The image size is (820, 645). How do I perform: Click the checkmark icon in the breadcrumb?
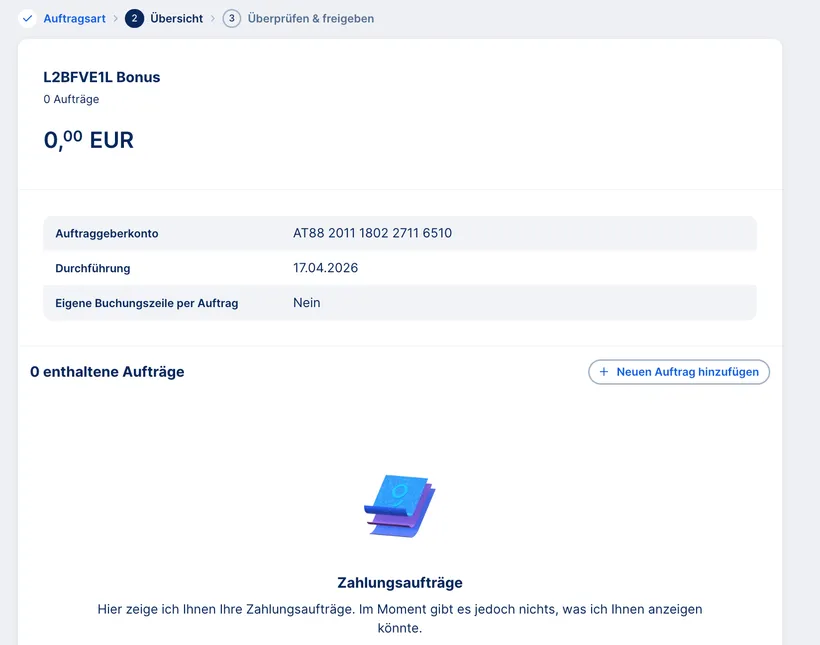pos(26,17)
